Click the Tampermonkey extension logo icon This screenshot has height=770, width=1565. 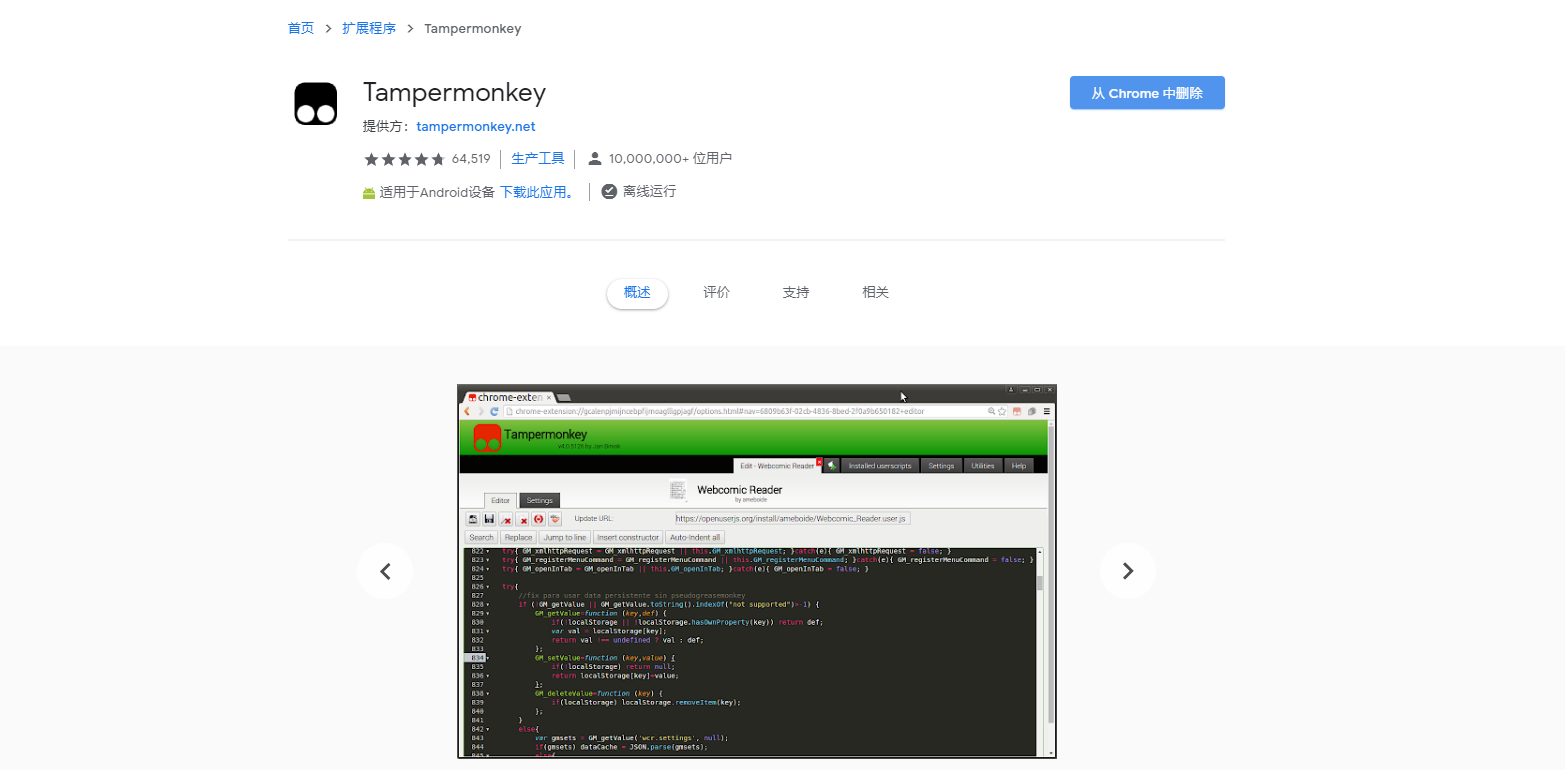pyautogui.click(x=316, y=104)
